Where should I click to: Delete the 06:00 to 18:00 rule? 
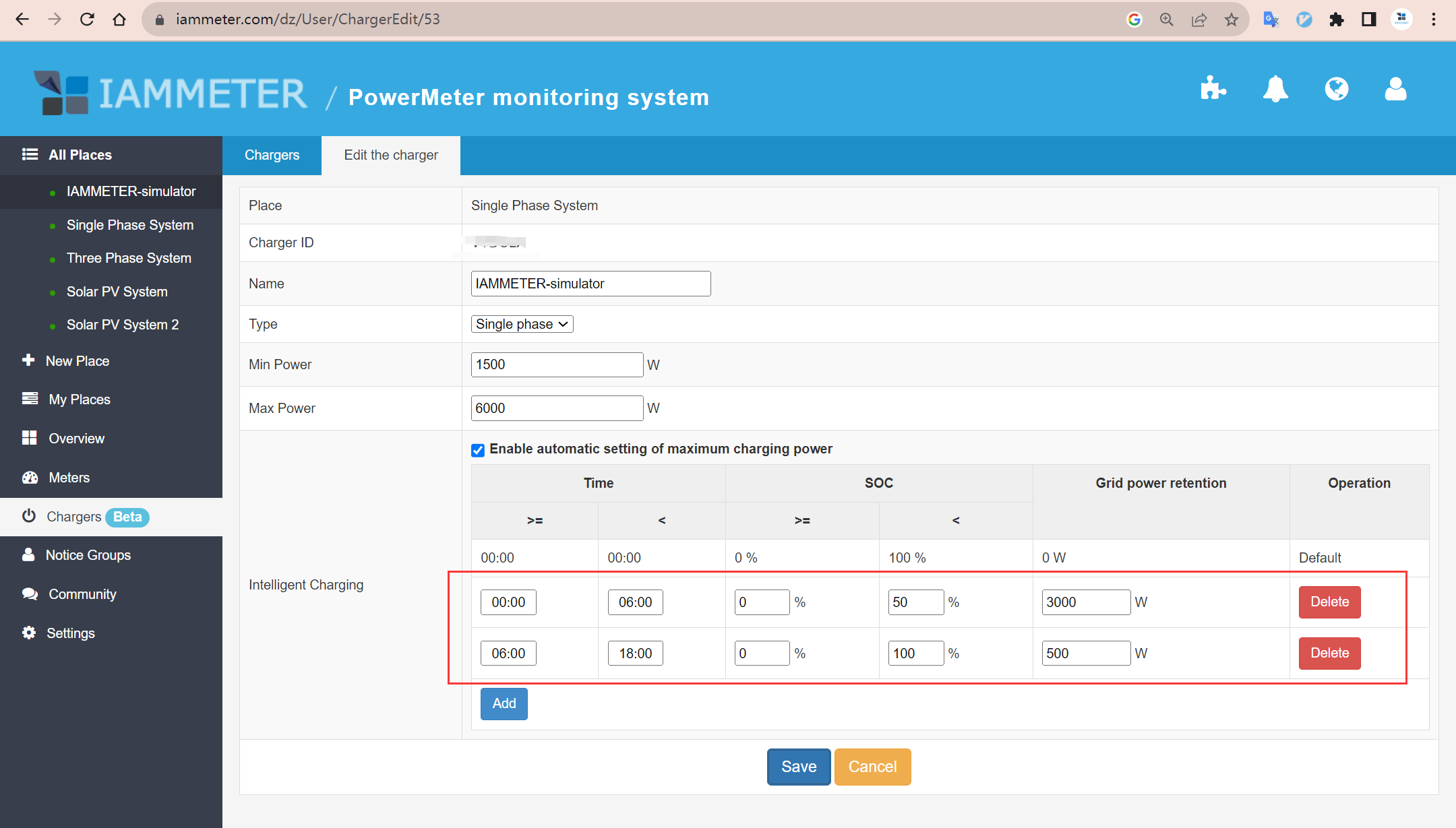1329,653
